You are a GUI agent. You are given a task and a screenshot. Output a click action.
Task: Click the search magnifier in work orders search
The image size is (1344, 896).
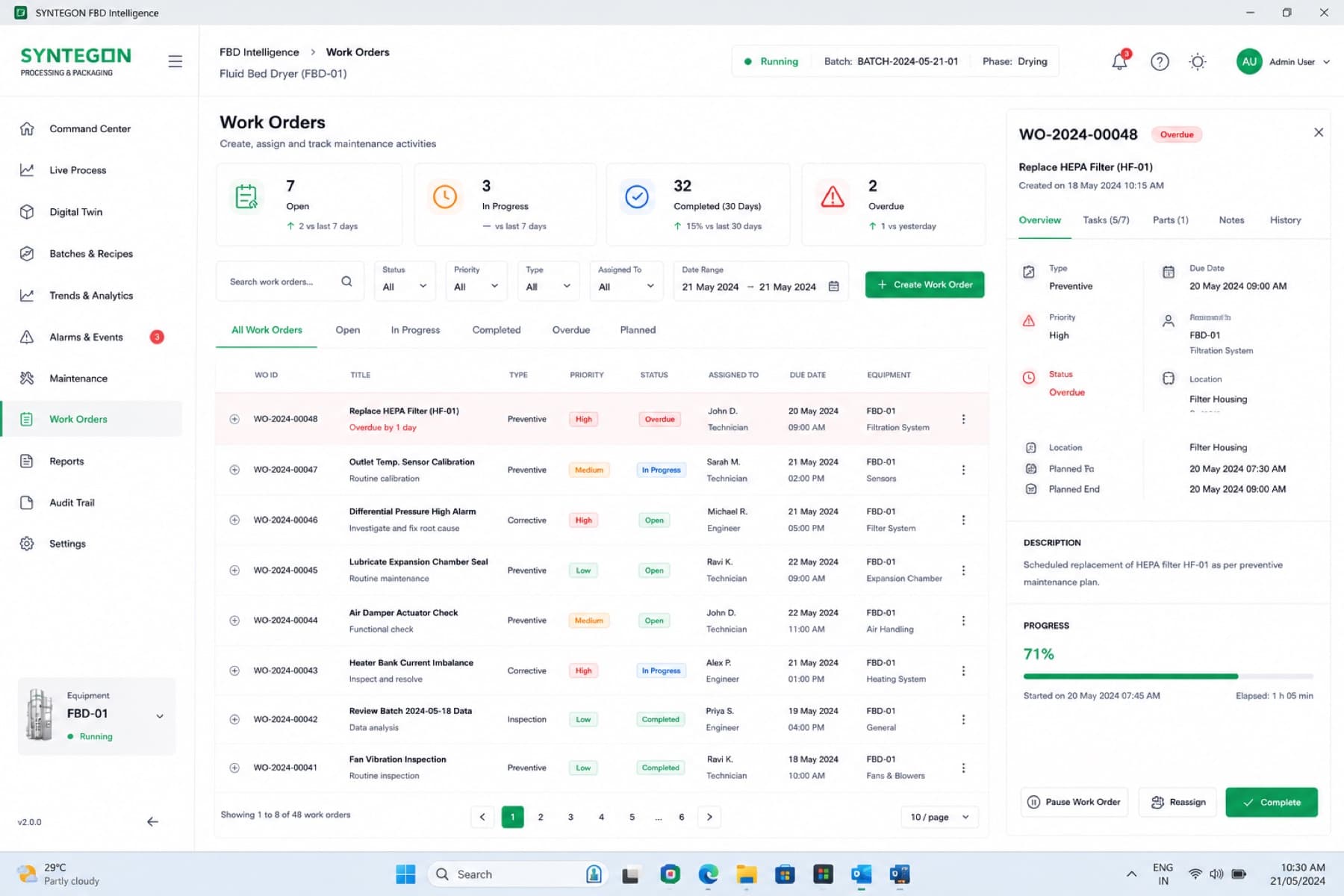coord(346,281)
